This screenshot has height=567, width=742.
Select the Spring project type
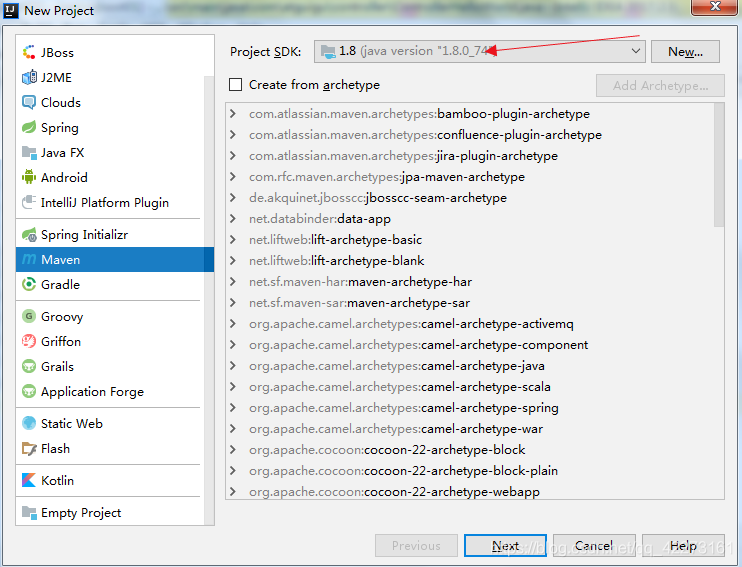(x=110, y=127)
